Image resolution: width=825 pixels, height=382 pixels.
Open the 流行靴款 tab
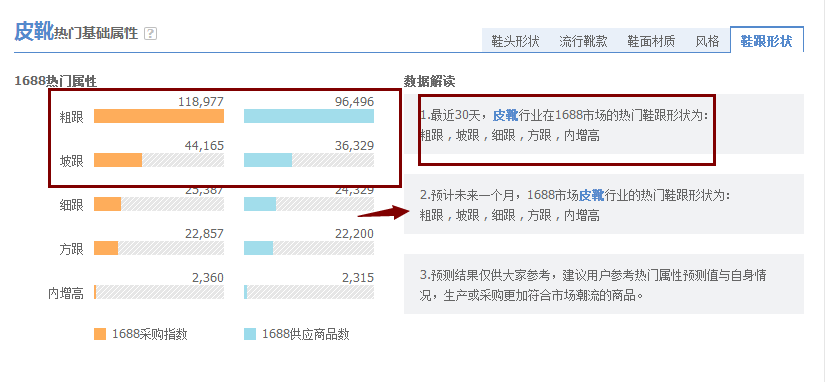click(582, 41)
